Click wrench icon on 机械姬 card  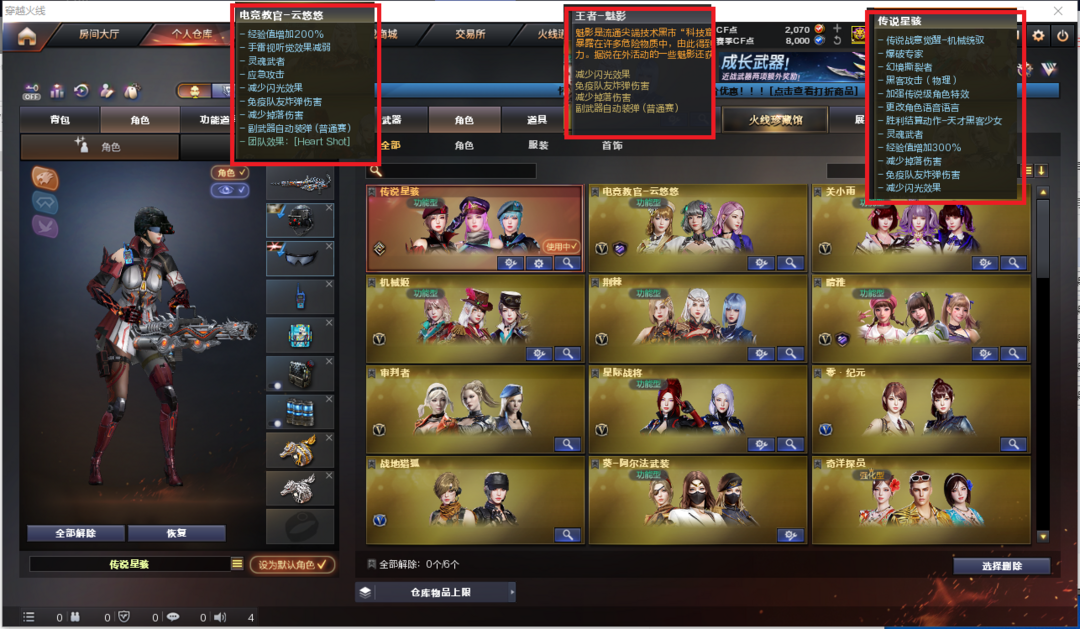pyautogui.click(x=539, y=353)
